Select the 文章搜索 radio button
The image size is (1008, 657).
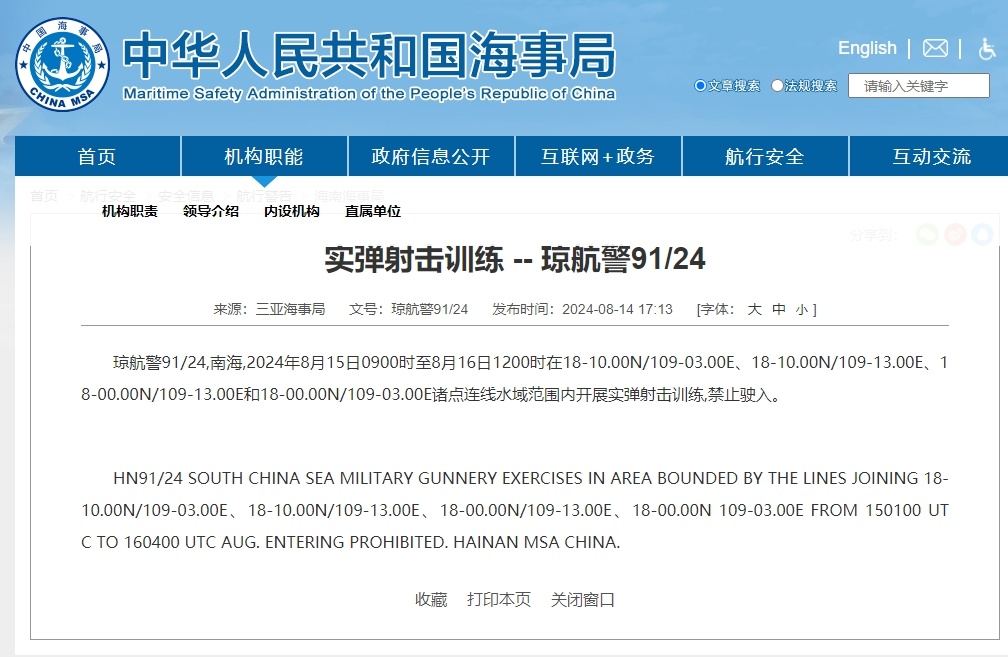pyautogui.click(x=700, y=86)
